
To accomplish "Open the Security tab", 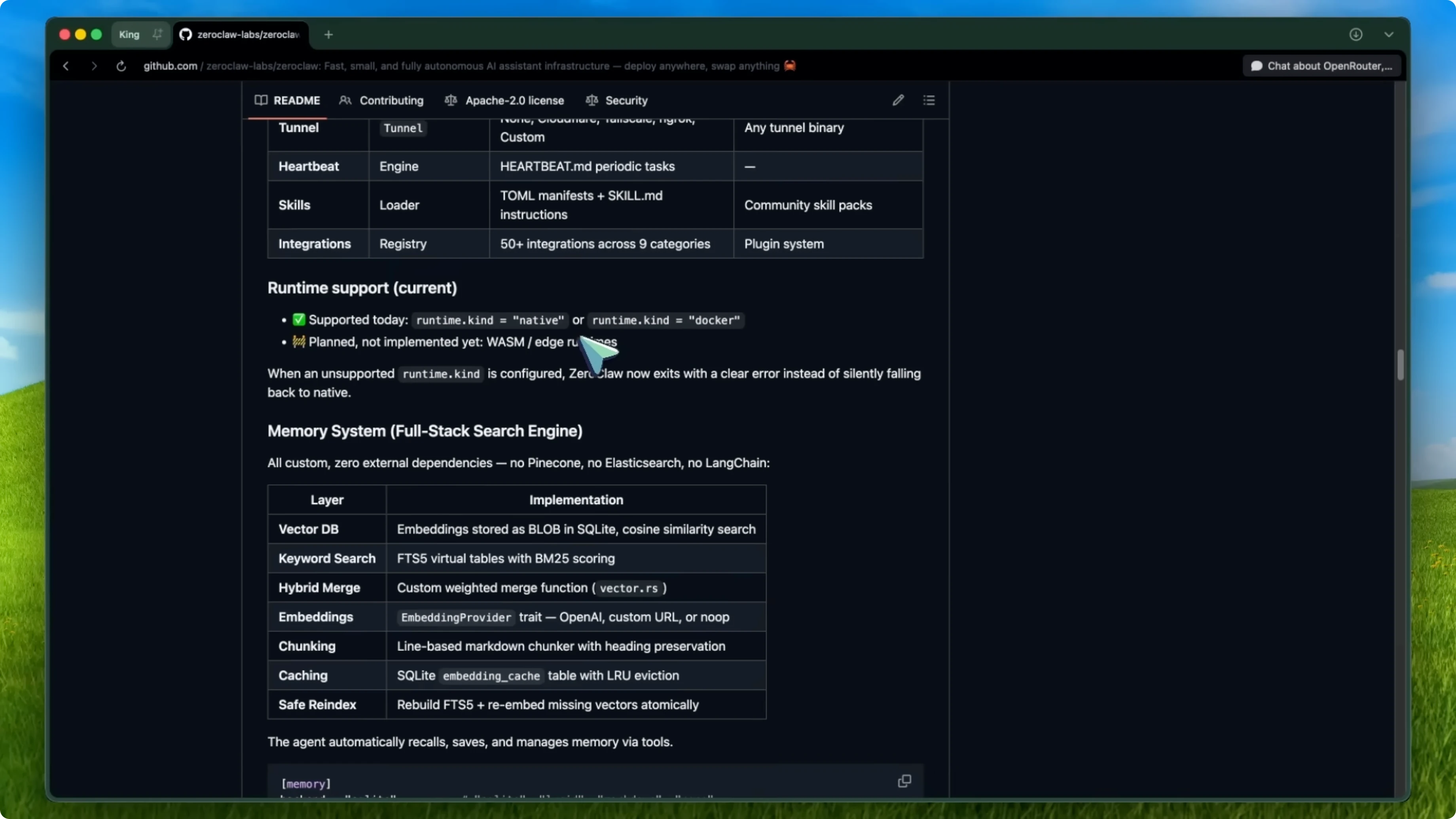I will [617, 100].
